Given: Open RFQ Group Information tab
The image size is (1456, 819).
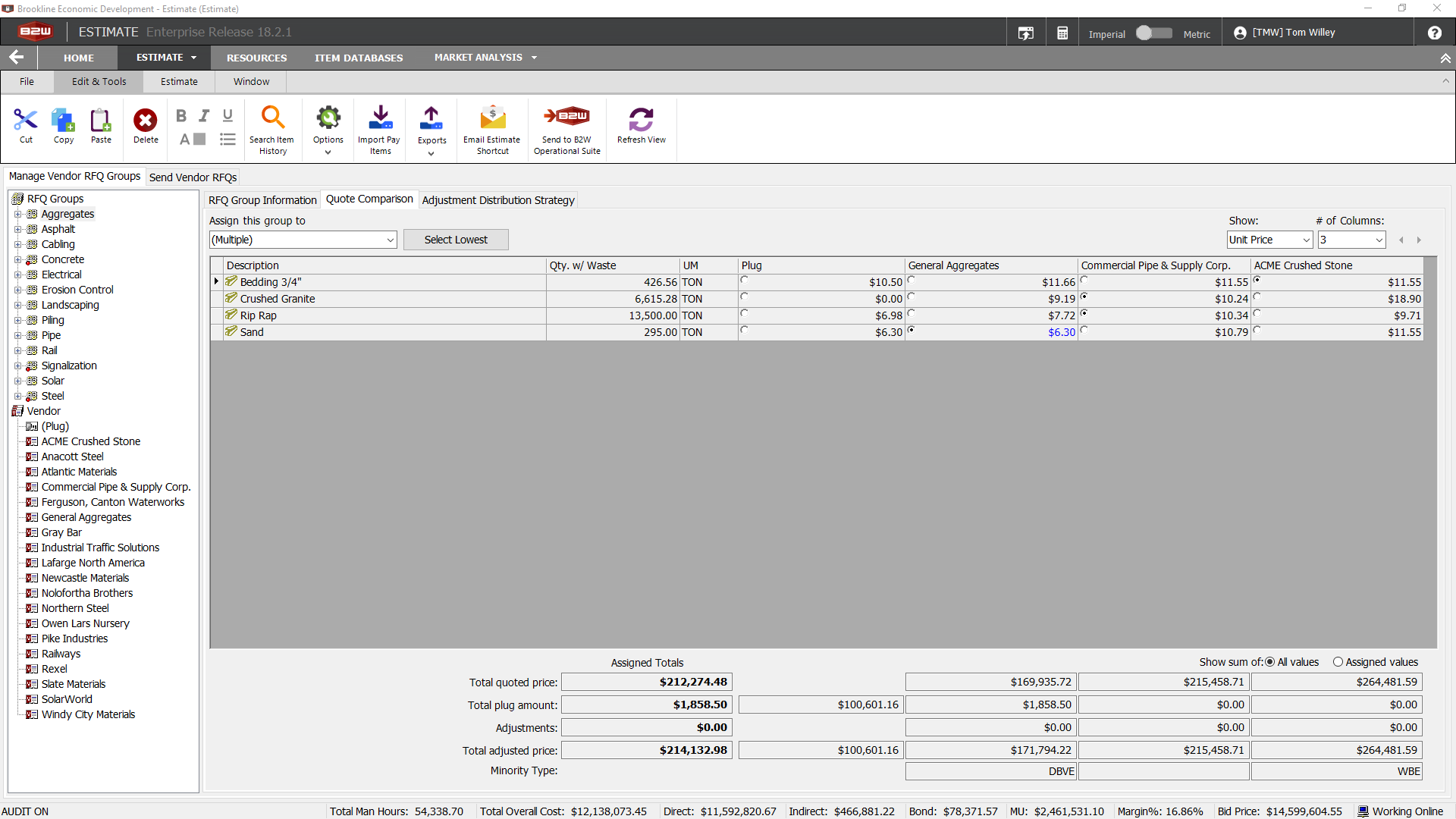Looking at the screenshot, I should [262, 200].
